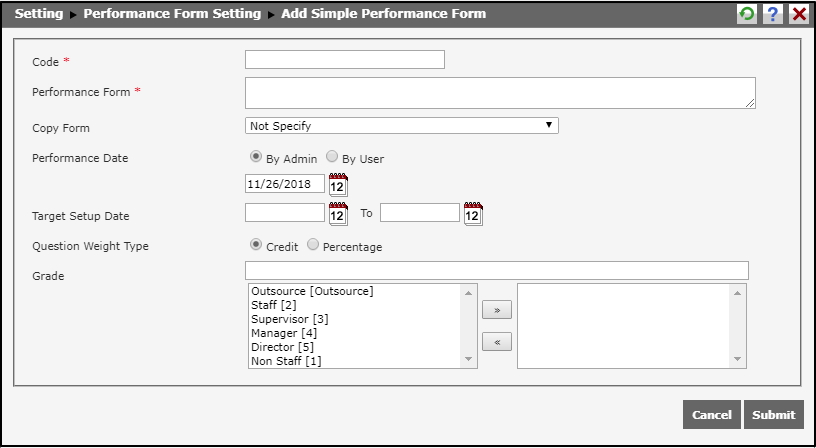Move selected grade right with » button
The image size is (816, 448).
click(497, 310)
